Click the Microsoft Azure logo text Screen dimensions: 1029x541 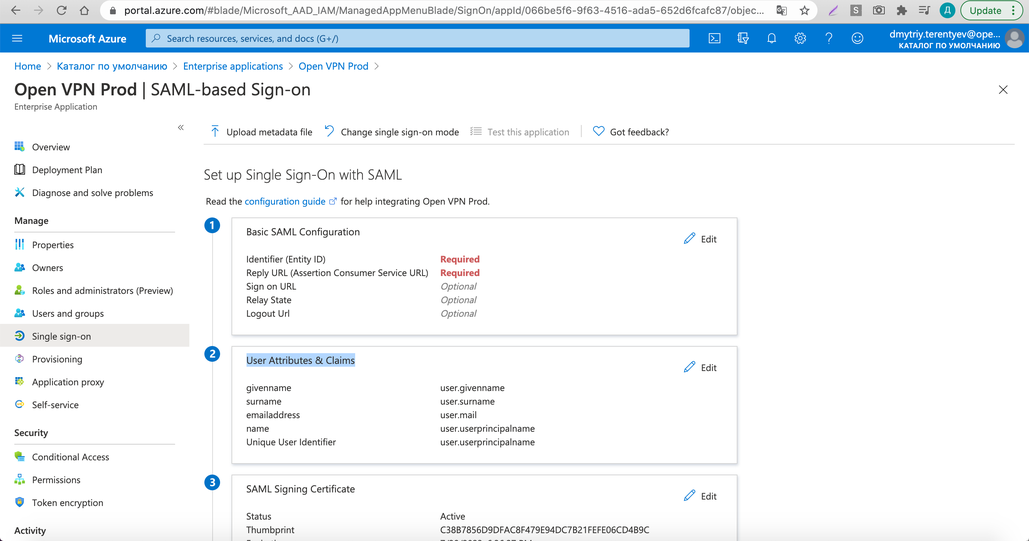(87, 39)
